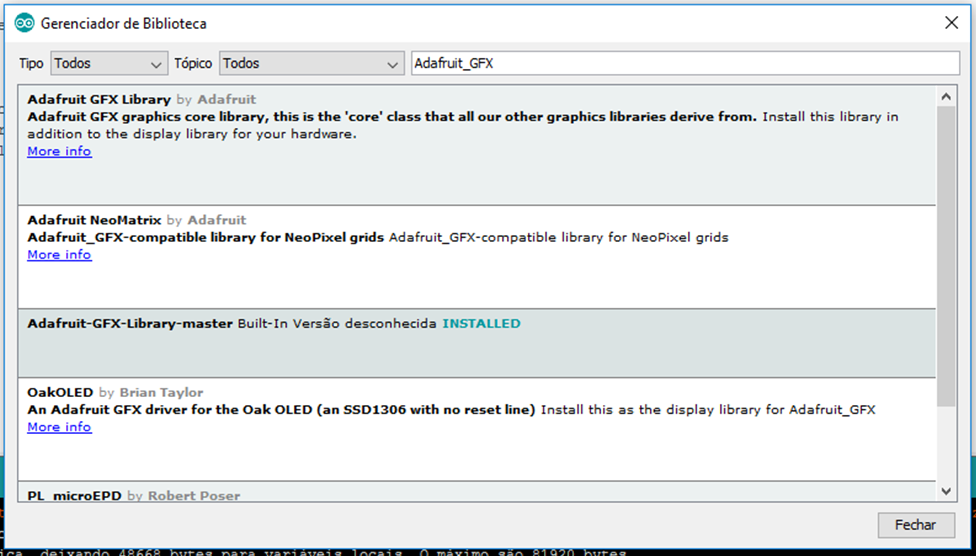Select the PL_microEPD entry title

pyautogui.click(x=74, y=496)
